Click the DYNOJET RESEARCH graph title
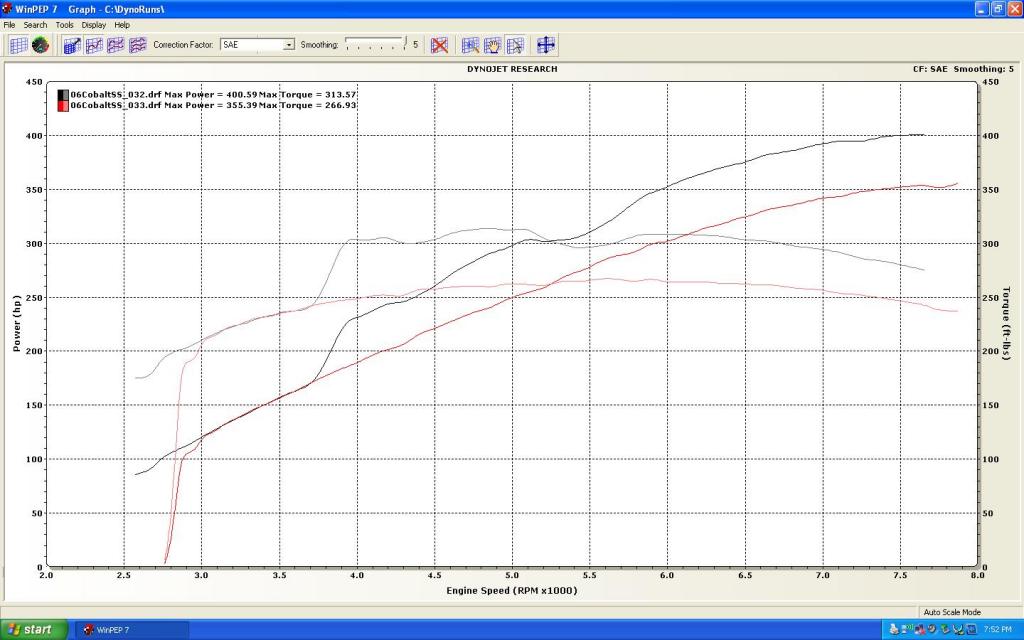This screenshot has width=1024, height=640. (512, 69)
